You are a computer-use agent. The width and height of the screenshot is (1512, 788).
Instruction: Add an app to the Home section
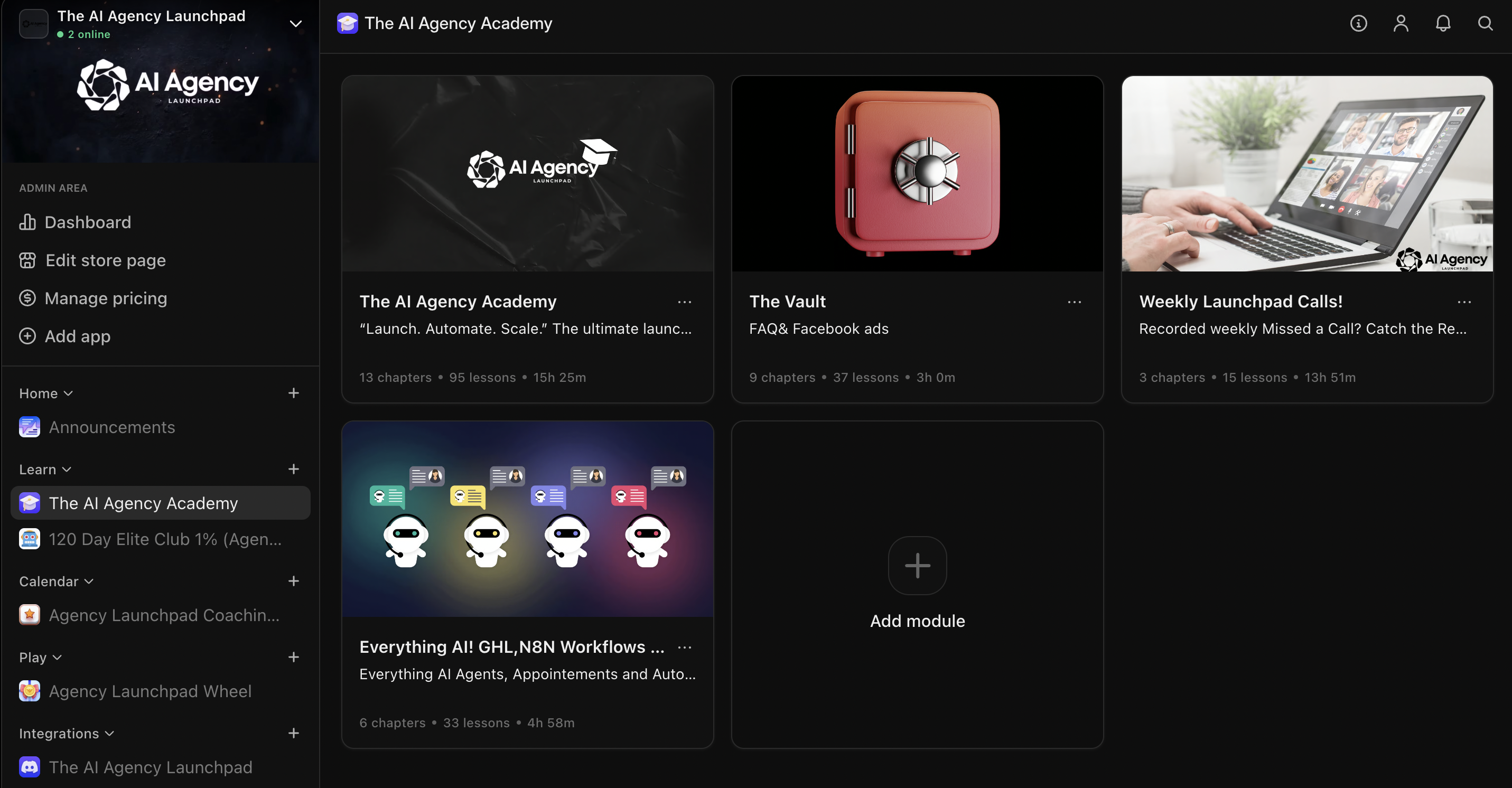tap(294, 393)
